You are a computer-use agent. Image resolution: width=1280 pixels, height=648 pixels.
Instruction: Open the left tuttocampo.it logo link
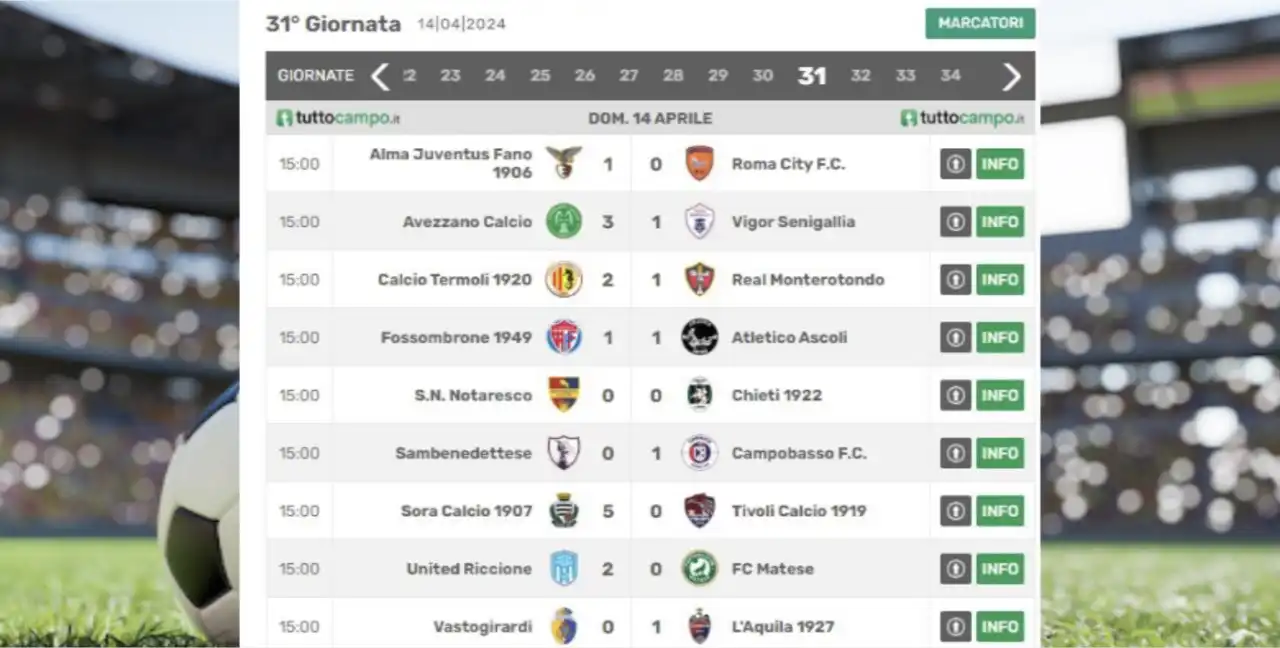click(338, 118)
